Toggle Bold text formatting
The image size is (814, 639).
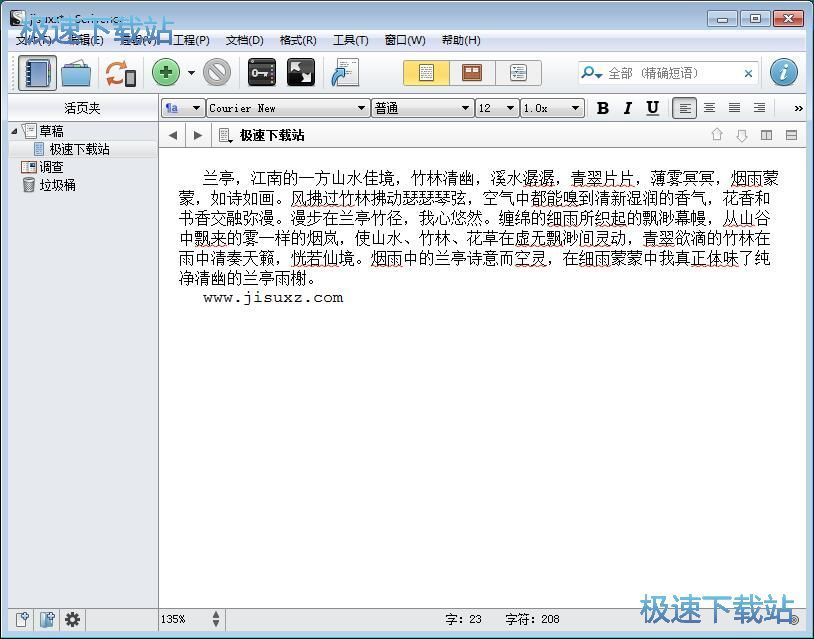(602, 108)
